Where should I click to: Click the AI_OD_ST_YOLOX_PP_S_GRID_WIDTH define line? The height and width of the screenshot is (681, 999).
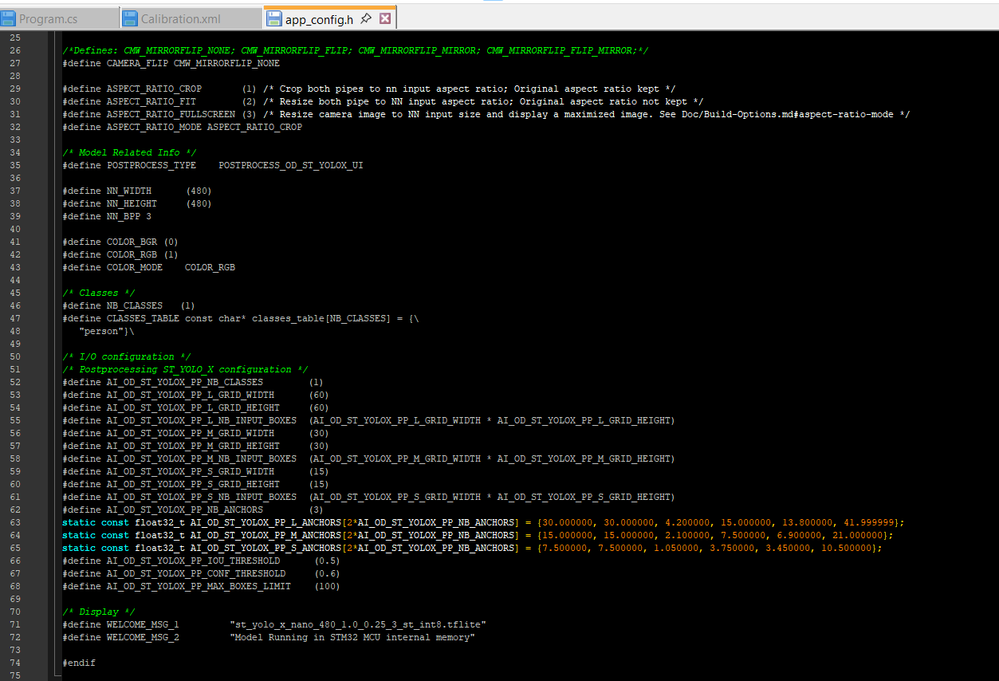(196, 471)
